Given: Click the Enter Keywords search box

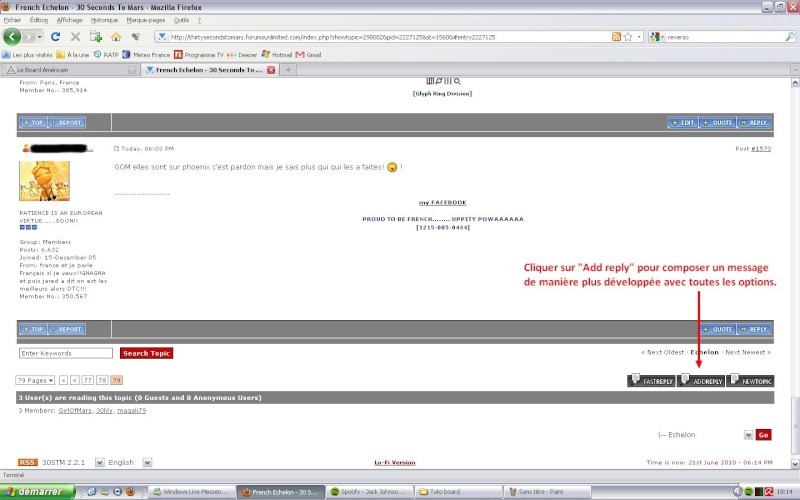Looking at the screenshot, I should pos(66,353).
